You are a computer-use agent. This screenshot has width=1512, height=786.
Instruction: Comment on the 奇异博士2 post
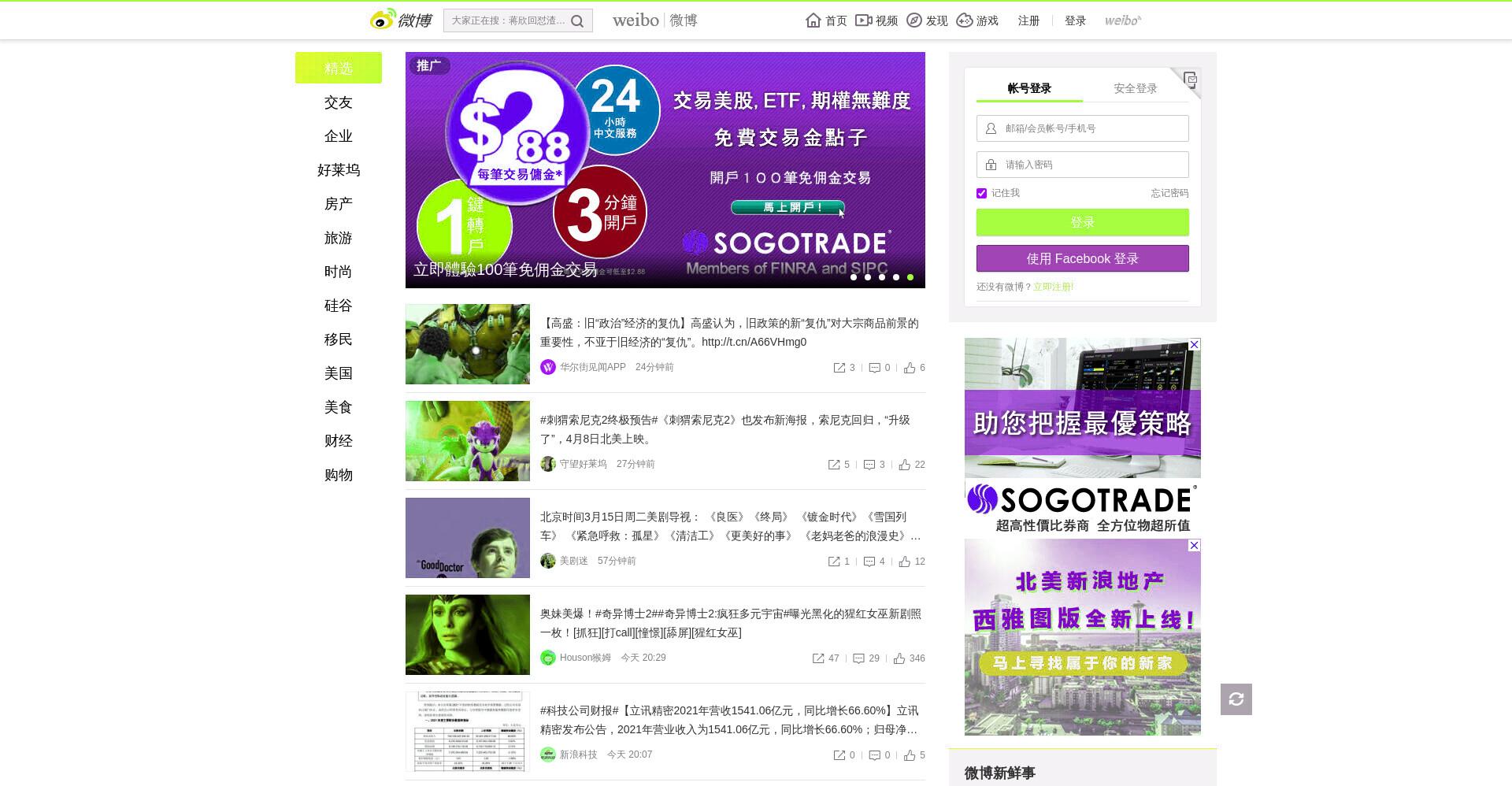click(859, 658)
